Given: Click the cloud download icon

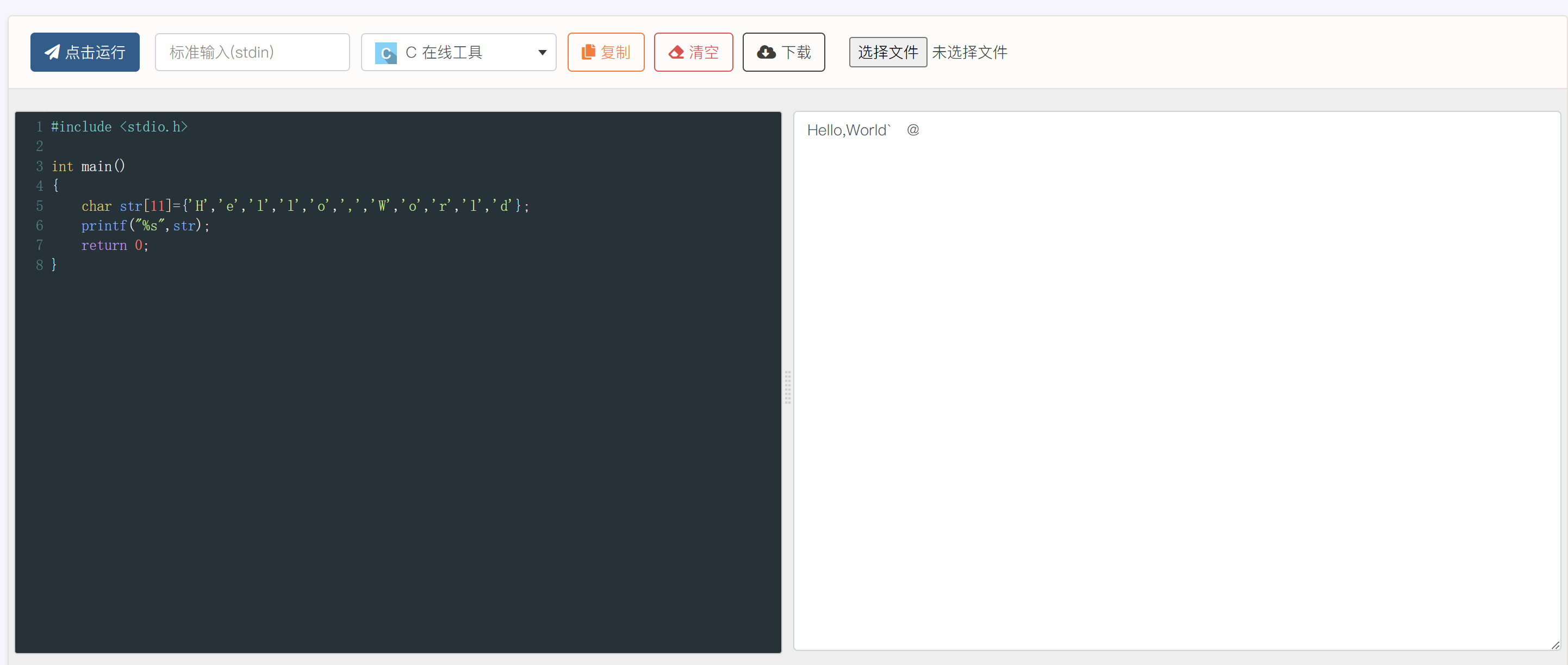Looking at the screenshot, I should [766, 52].
